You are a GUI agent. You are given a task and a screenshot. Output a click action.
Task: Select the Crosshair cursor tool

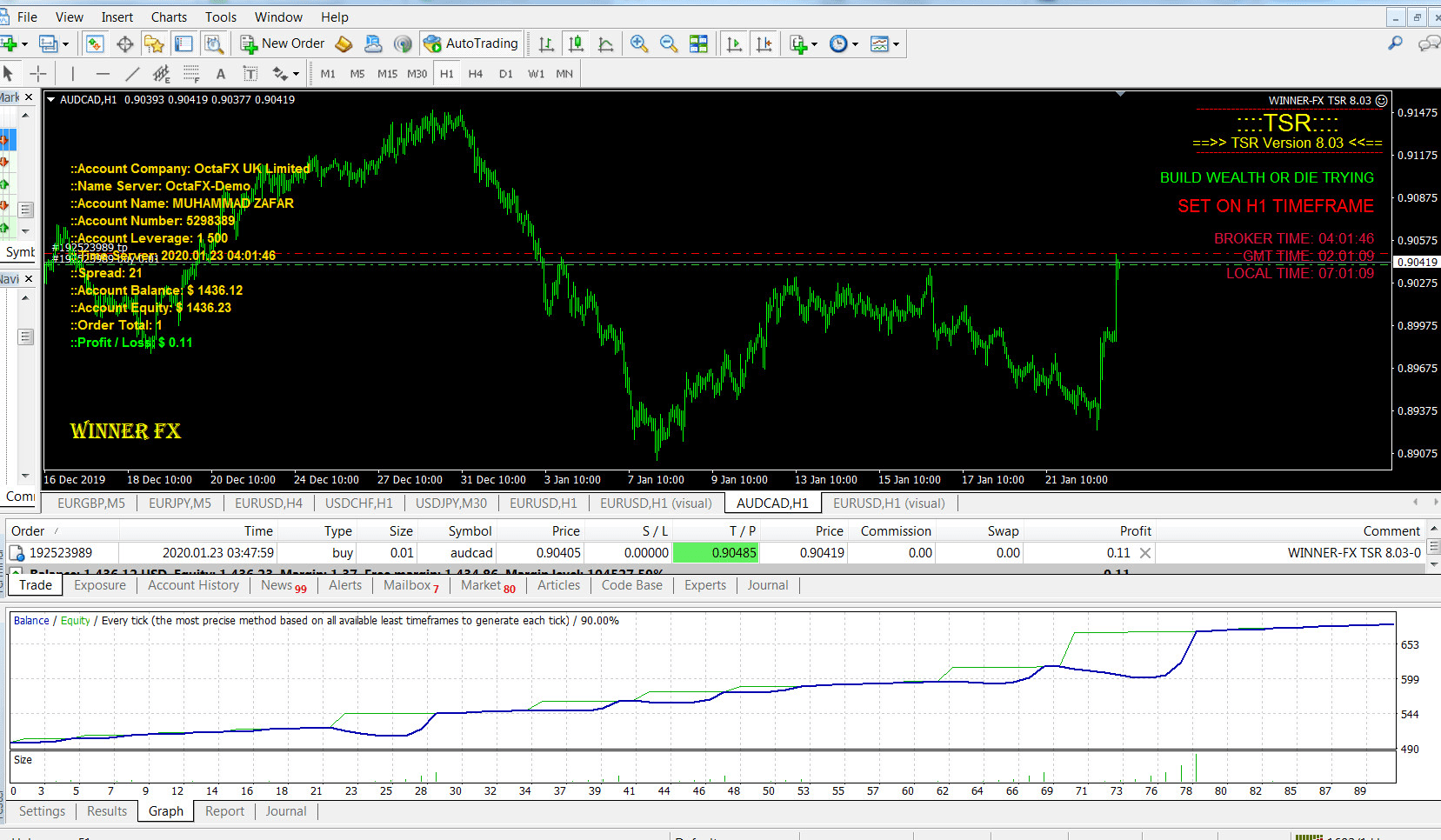pyautogui.click(x=38, y=74)
